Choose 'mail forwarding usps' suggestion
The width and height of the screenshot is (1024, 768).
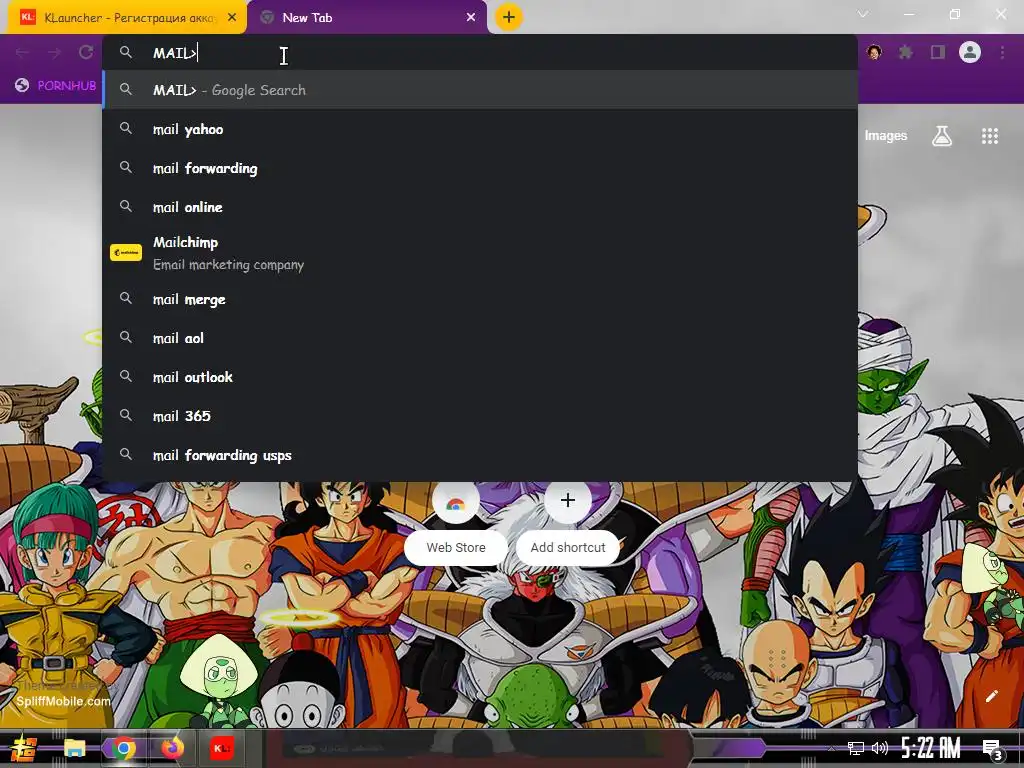[480, 455]
